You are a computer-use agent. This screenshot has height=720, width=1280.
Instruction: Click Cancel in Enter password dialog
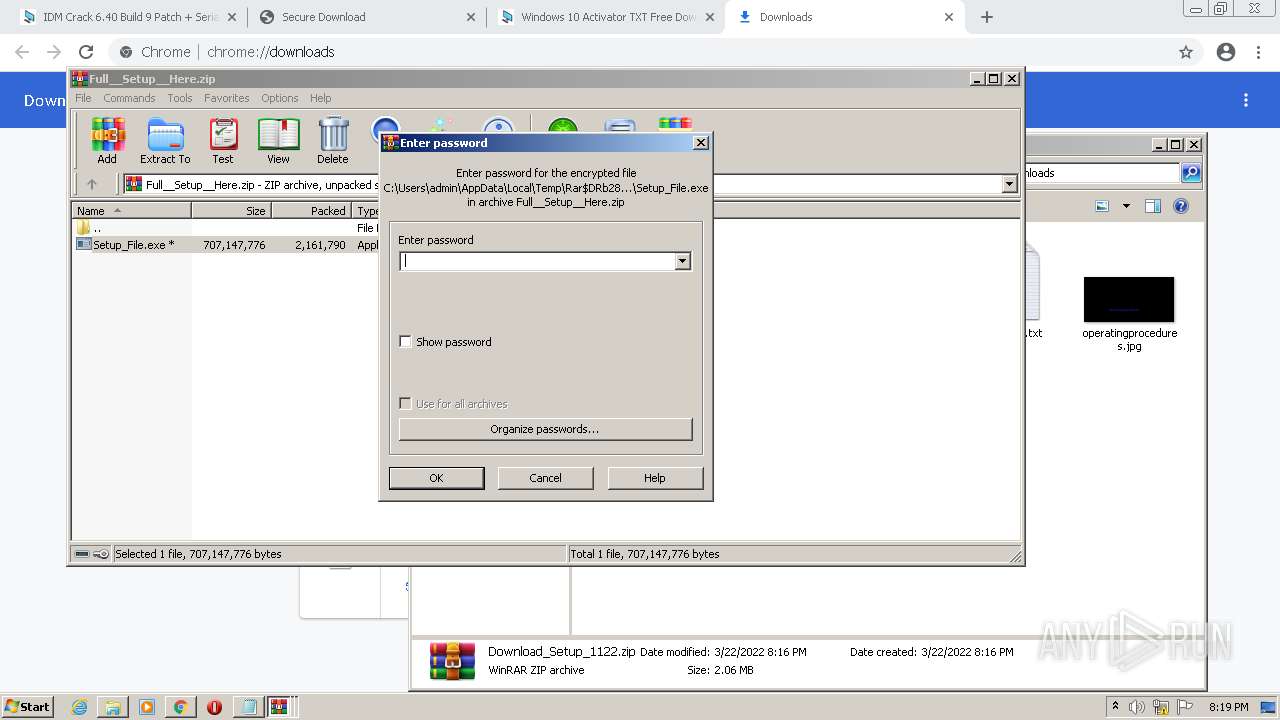click(x=545, y=478)
